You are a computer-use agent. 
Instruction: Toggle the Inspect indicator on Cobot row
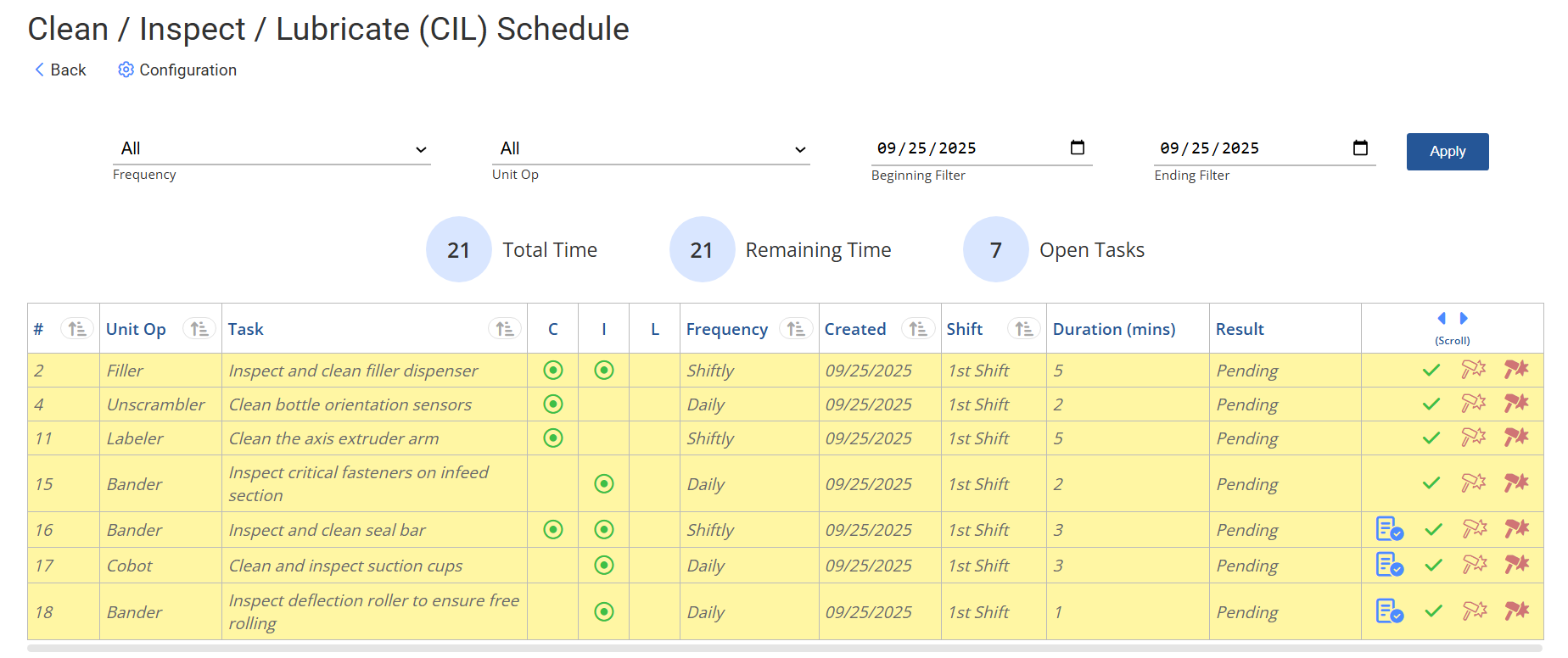604,566
